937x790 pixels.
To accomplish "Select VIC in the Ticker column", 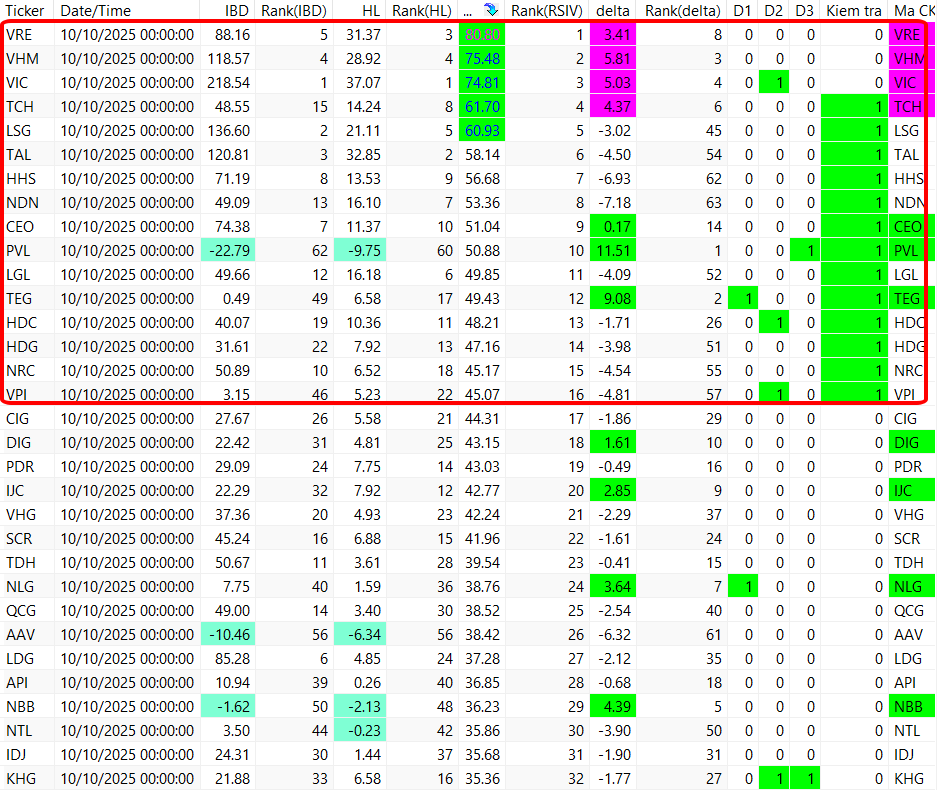I will [x=17, y=82].
